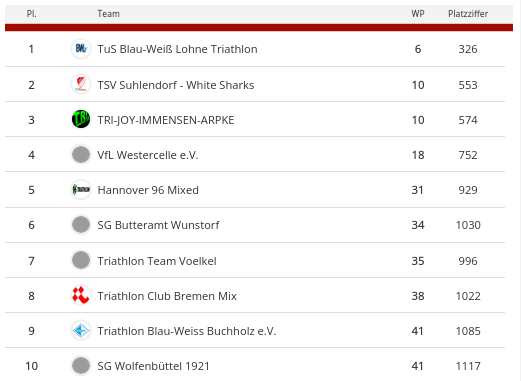Click the TSV Suhlendorf White Sharks logo
This screenshot has height=381, width=521.
pos(81,84)
